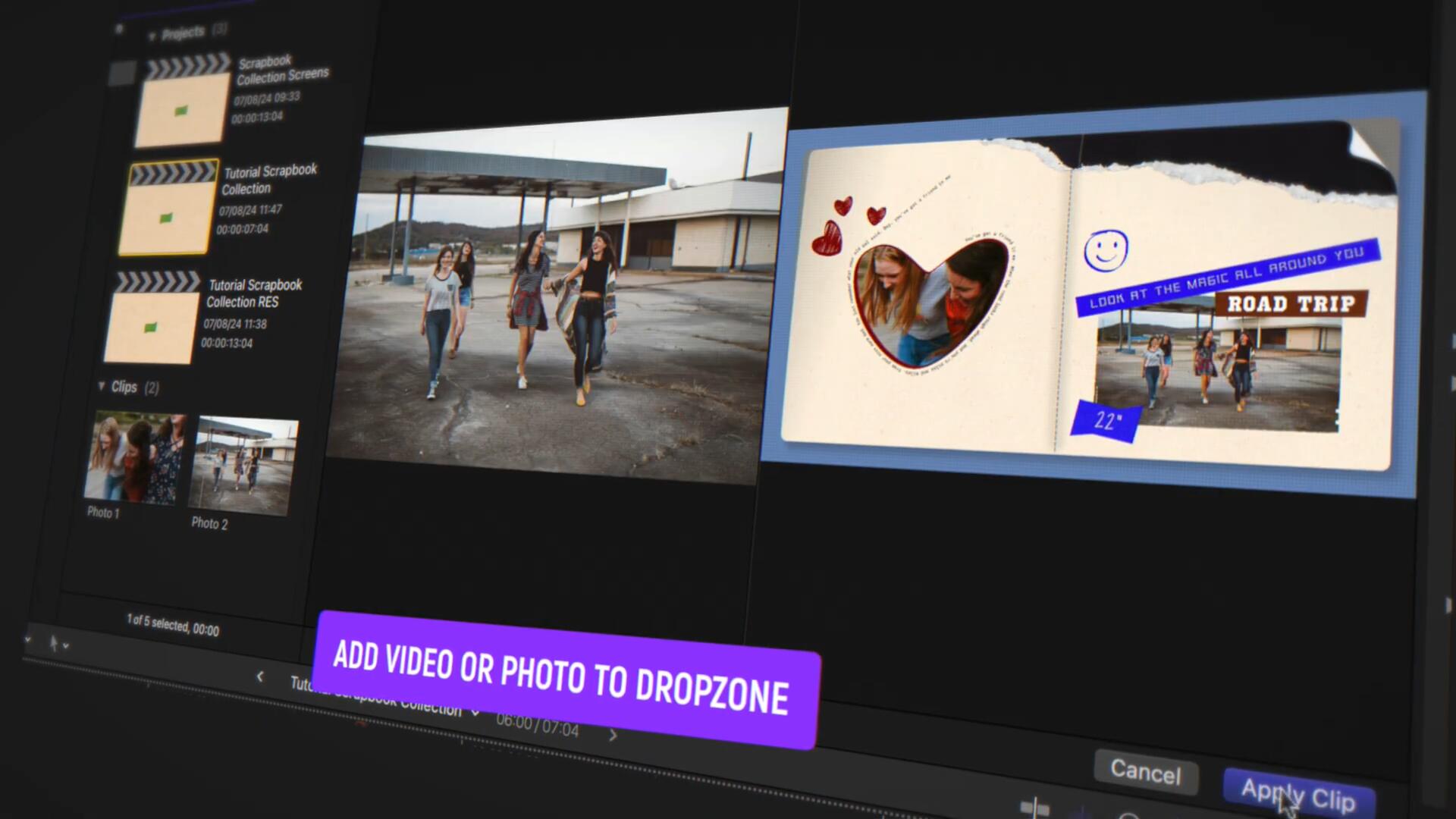Click the Apply Clip button
This screenshot has height=819, width=1456.
click(x=1298, y=795)
